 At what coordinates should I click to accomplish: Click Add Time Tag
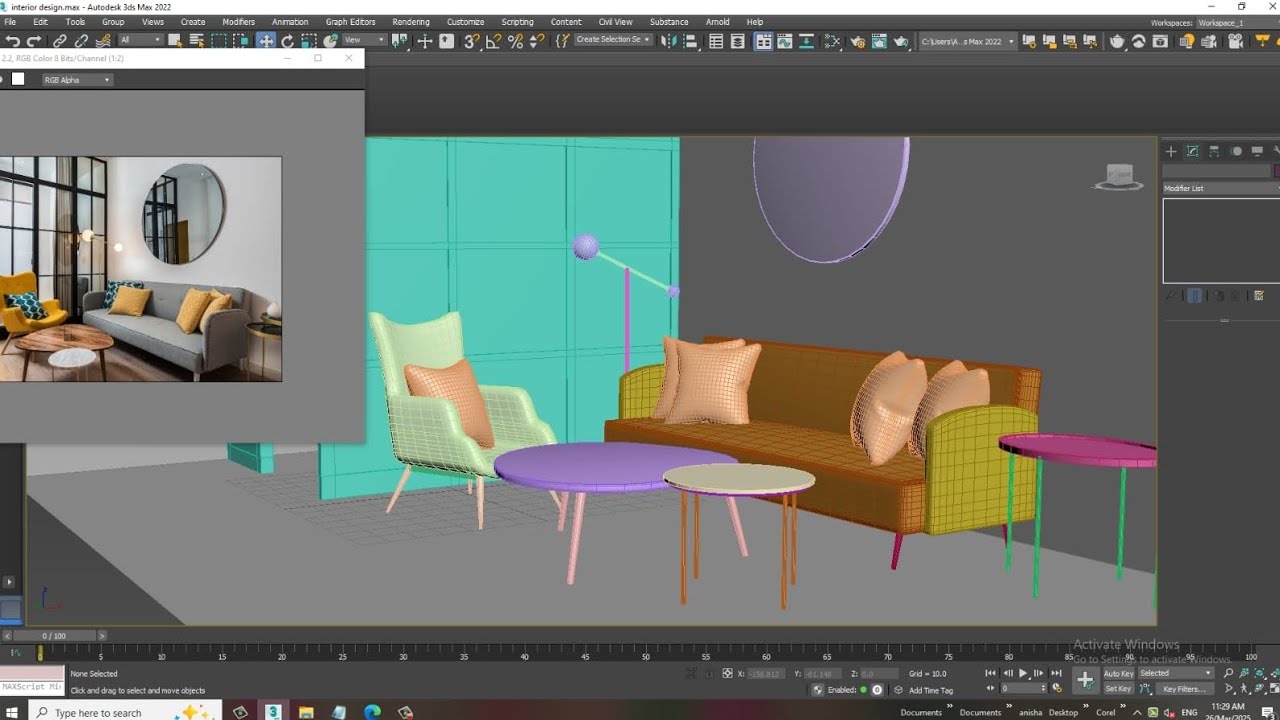point(930,690)
